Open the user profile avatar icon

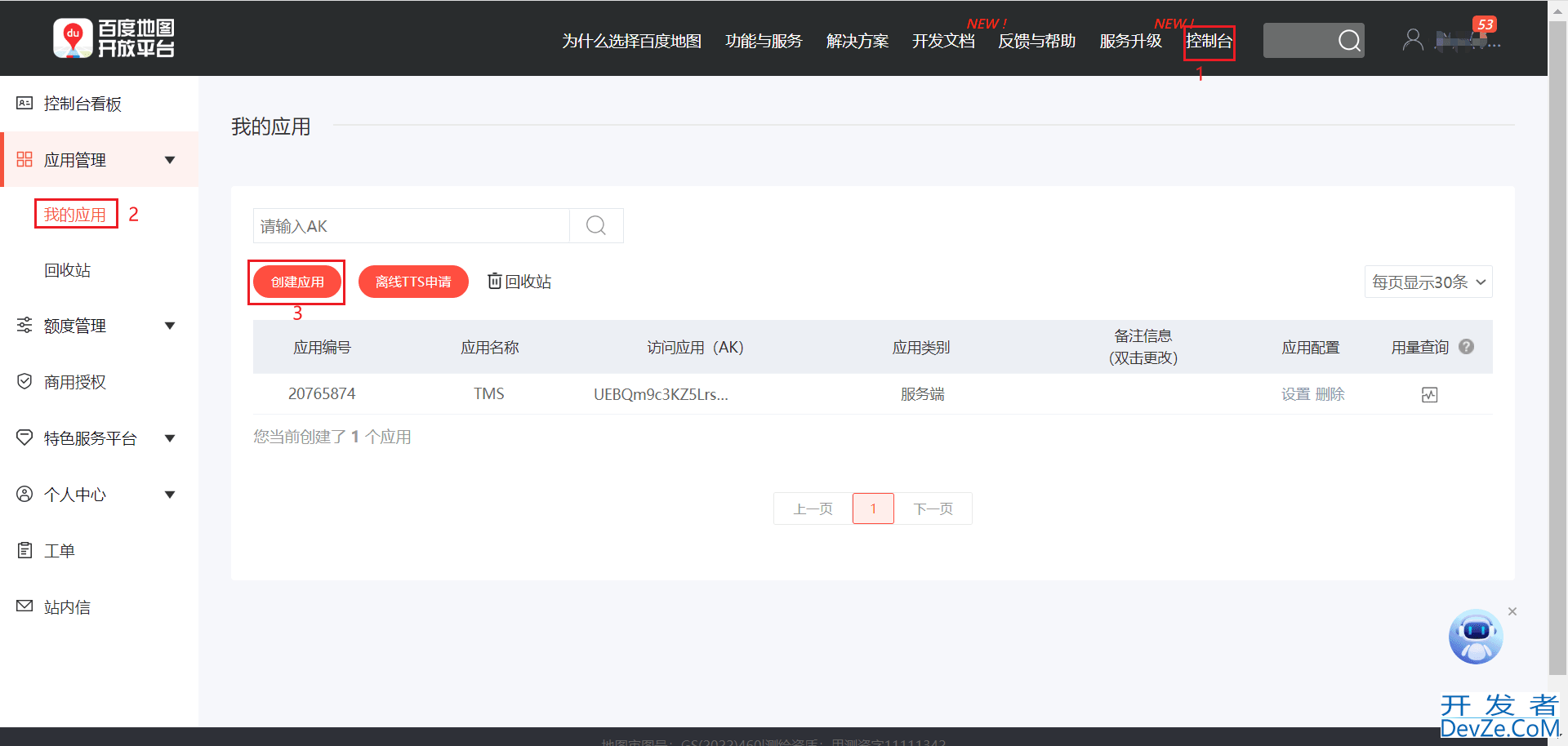[1412, 40]
